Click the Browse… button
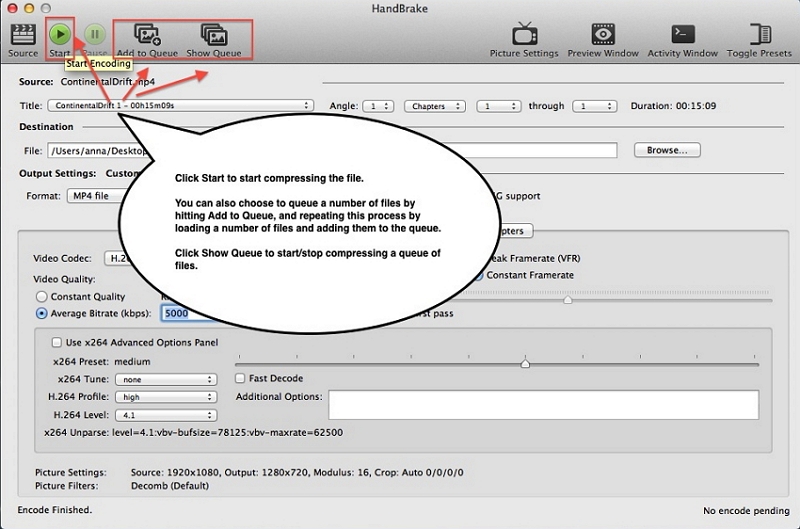Screen dimensions: 800x529 tap(667, 150)
